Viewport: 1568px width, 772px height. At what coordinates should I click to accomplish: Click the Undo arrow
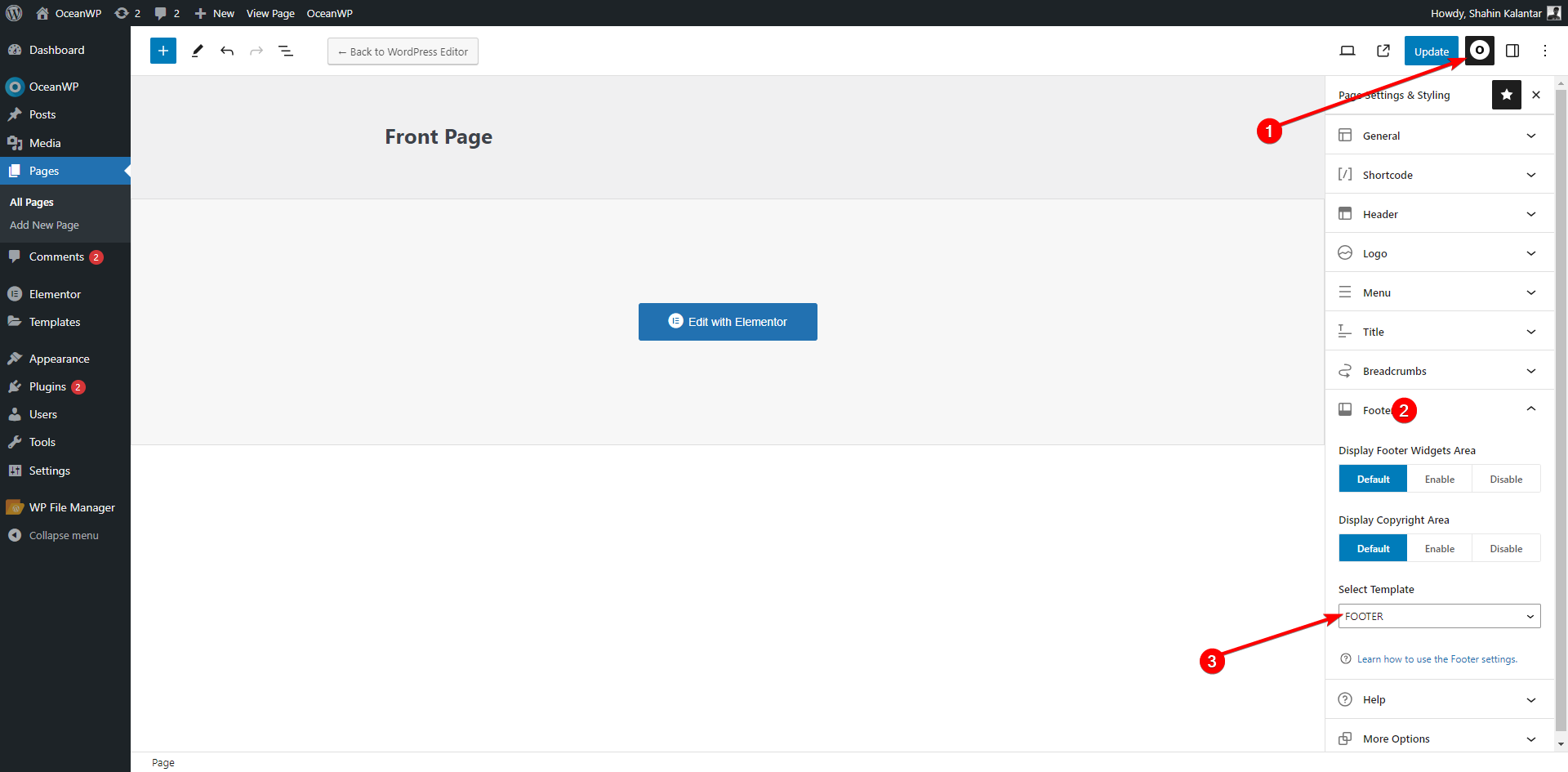click(227, 51)
